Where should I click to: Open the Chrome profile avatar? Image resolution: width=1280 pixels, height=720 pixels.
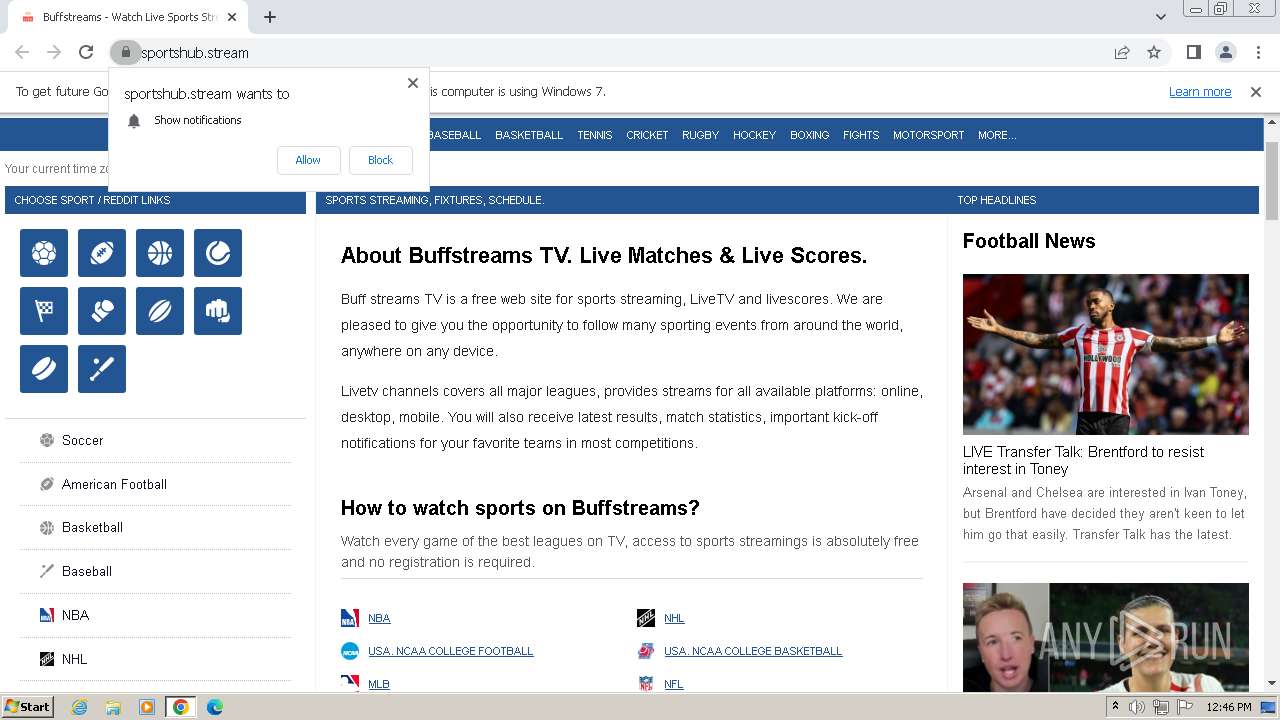click(x=1225, y=52)
